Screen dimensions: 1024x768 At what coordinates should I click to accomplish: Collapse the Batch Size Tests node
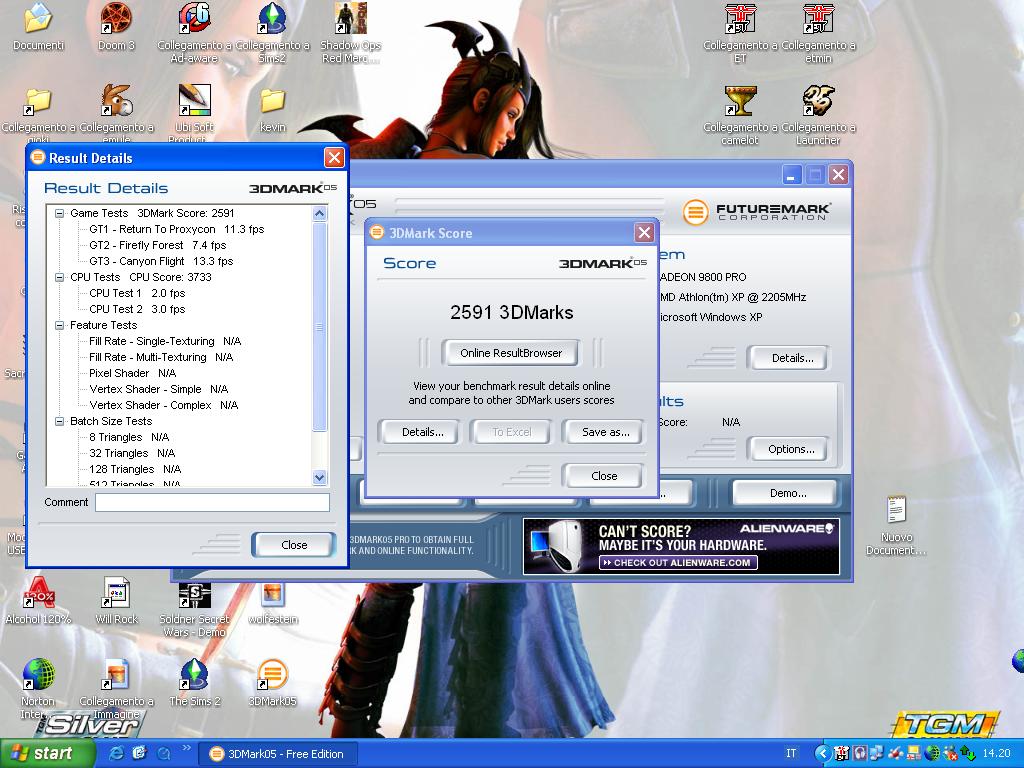[60, 421]
